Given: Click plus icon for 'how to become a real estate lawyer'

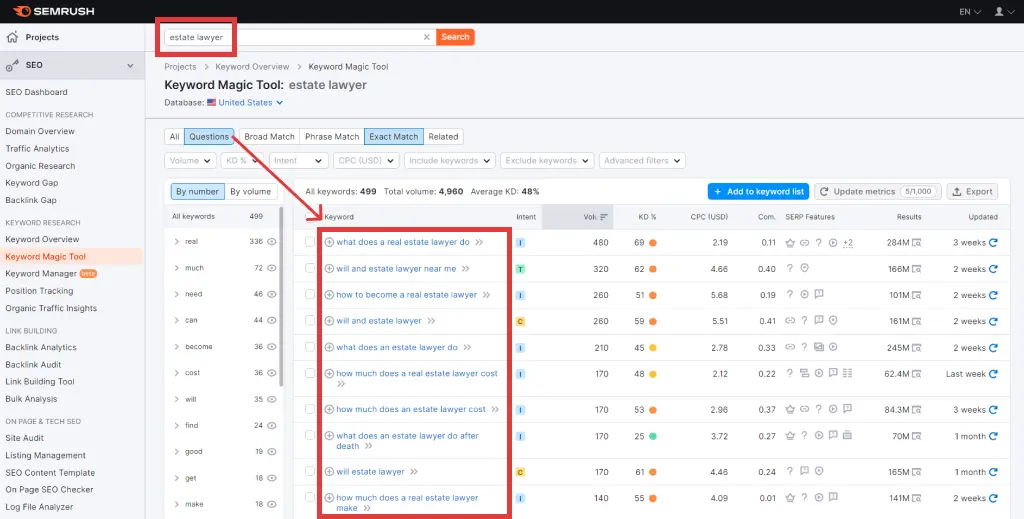Looking at the screenshot, I should pyautogui.click(x=329, y=295).
